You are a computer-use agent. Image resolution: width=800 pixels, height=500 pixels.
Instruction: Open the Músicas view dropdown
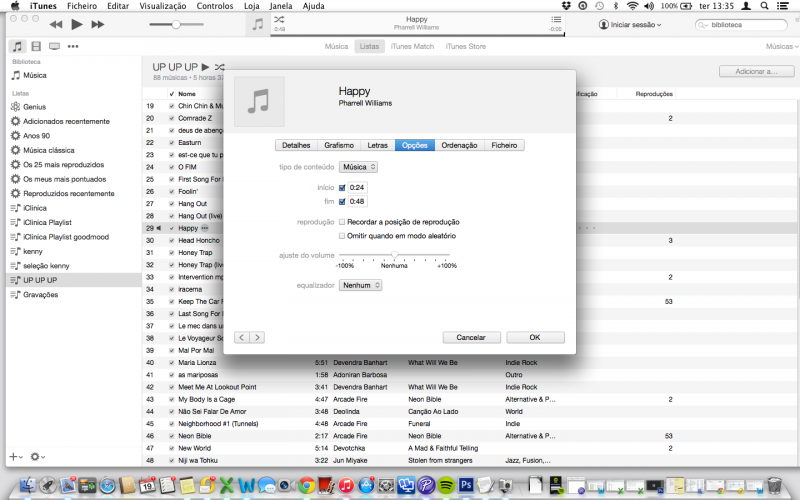click(782, 46)
